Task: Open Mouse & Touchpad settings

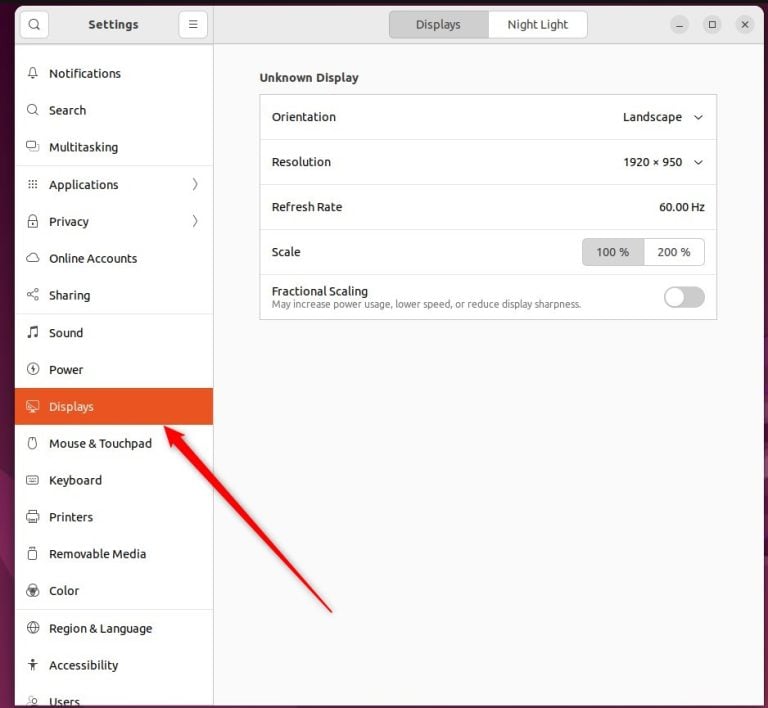Action: 114,443
